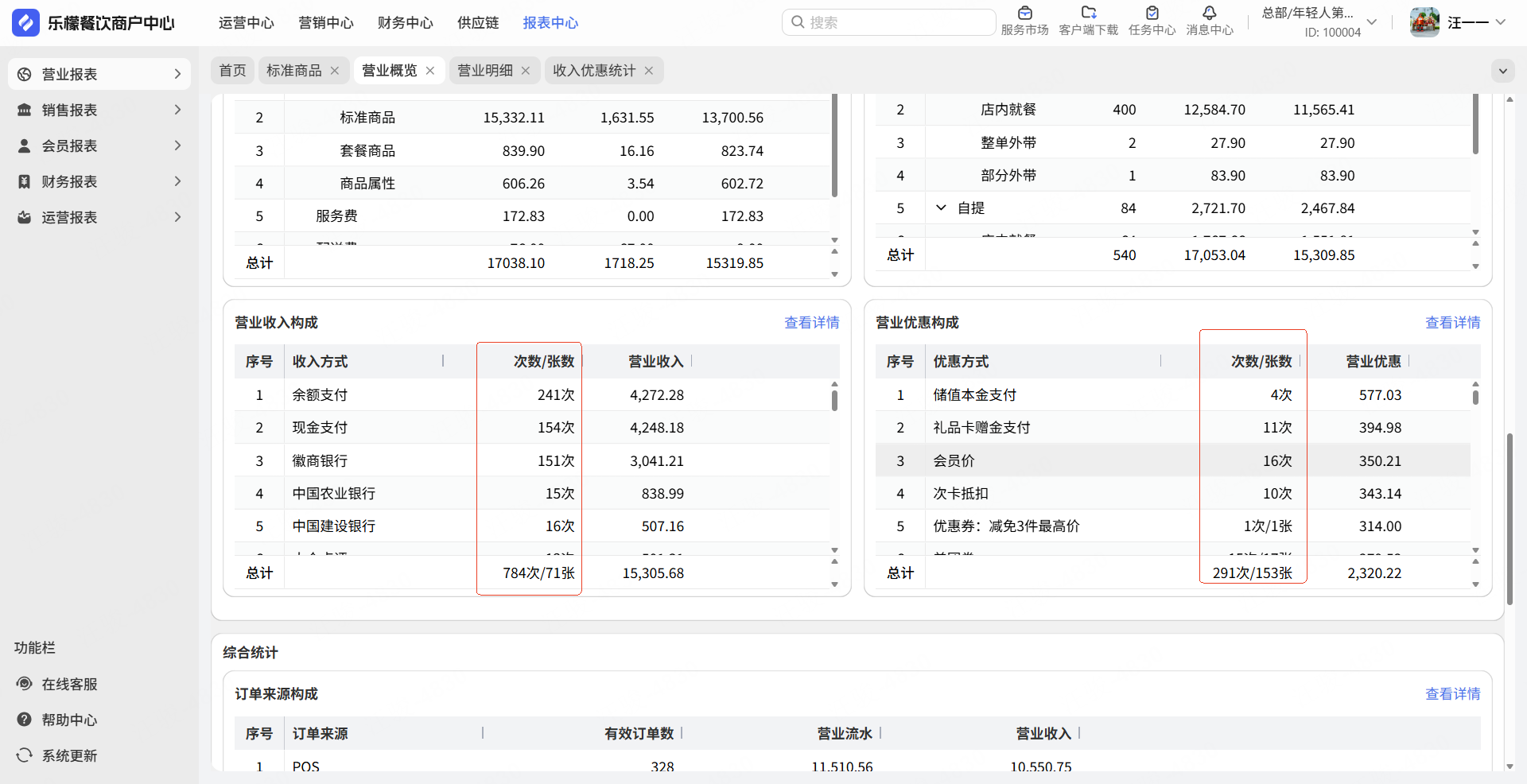Click 查看详情 link for 营业收入构成

(811, 323)
